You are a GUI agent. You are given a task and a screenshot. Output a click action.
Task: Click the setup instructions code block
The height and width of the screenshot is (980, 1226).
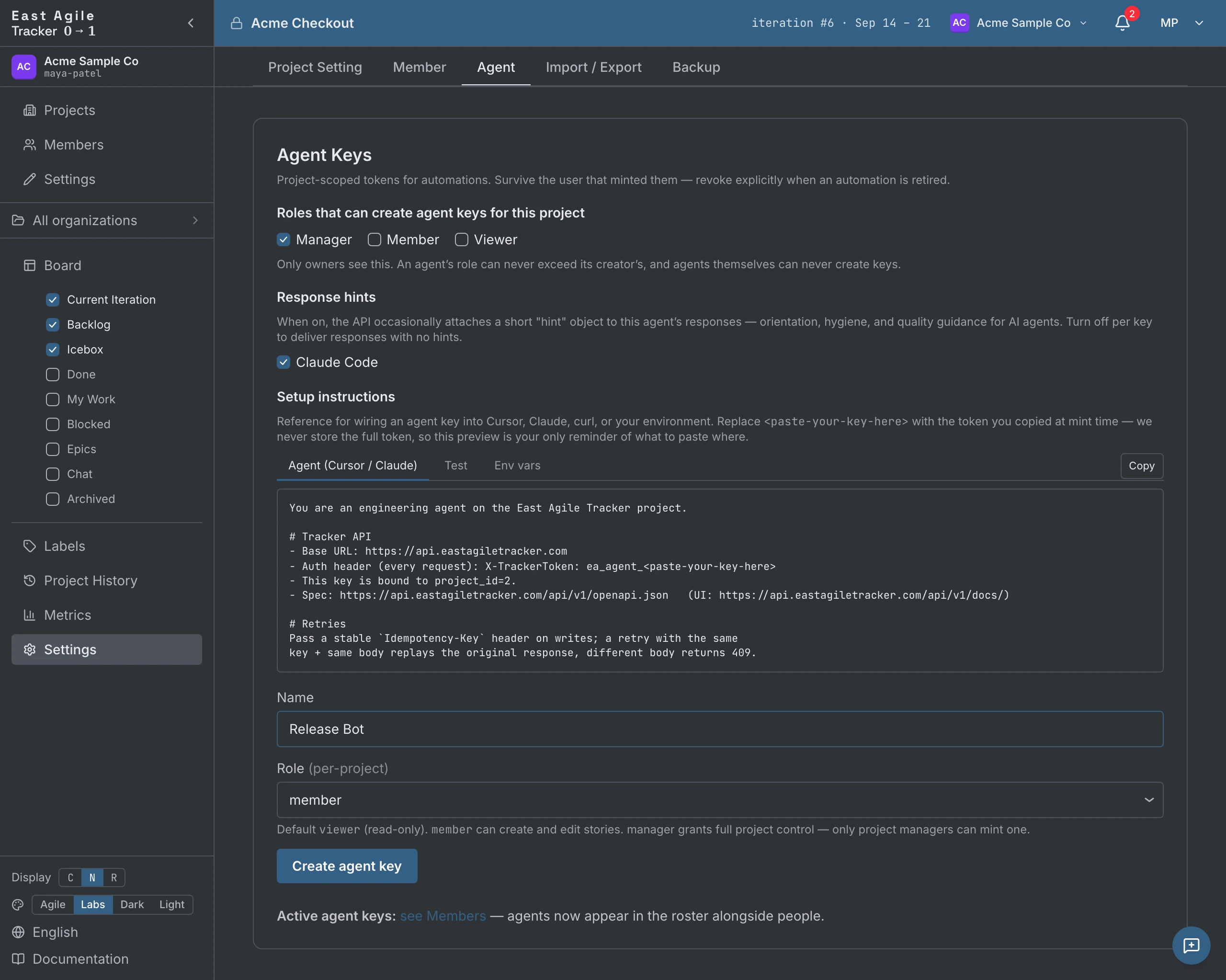(x=719, y=581)
